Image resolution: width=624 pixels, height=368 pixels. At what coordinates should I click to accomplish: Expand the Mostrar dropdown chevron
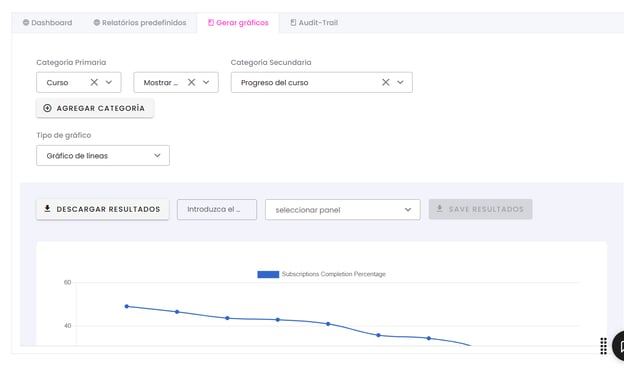click(x=206, y=82)
